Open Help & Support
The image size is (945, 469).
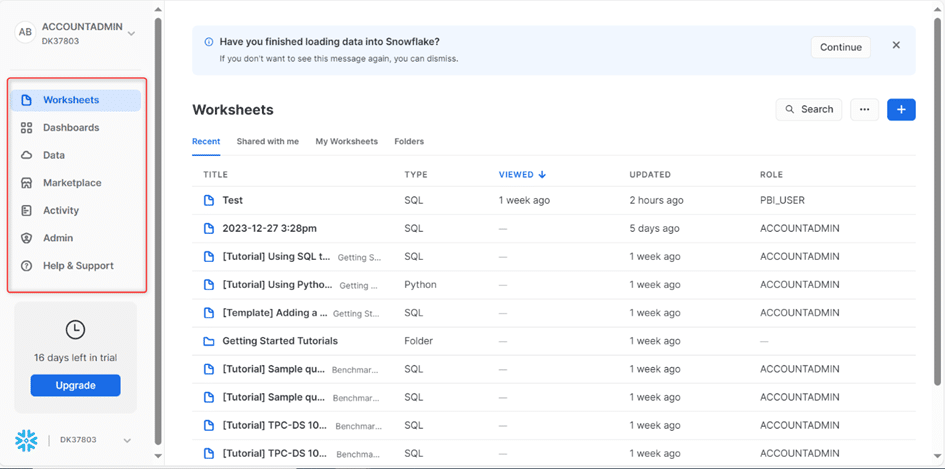click(75, 266)
